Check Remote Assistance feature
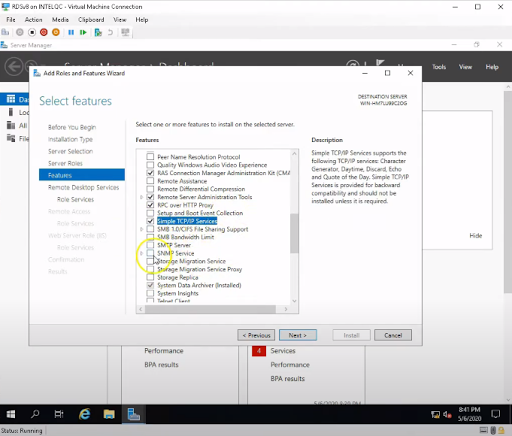Screen dimensions: 512x436 point(150,181)
